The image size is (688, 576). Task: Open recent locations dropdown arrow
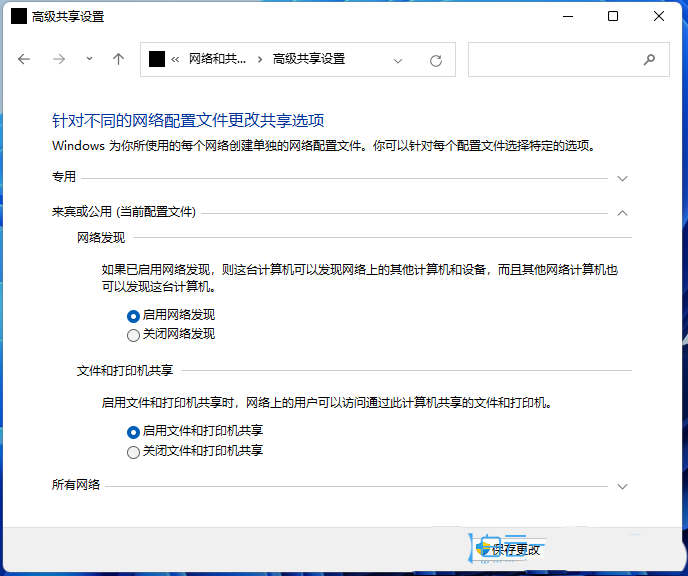pyautogui.click(x=89, y=59)
